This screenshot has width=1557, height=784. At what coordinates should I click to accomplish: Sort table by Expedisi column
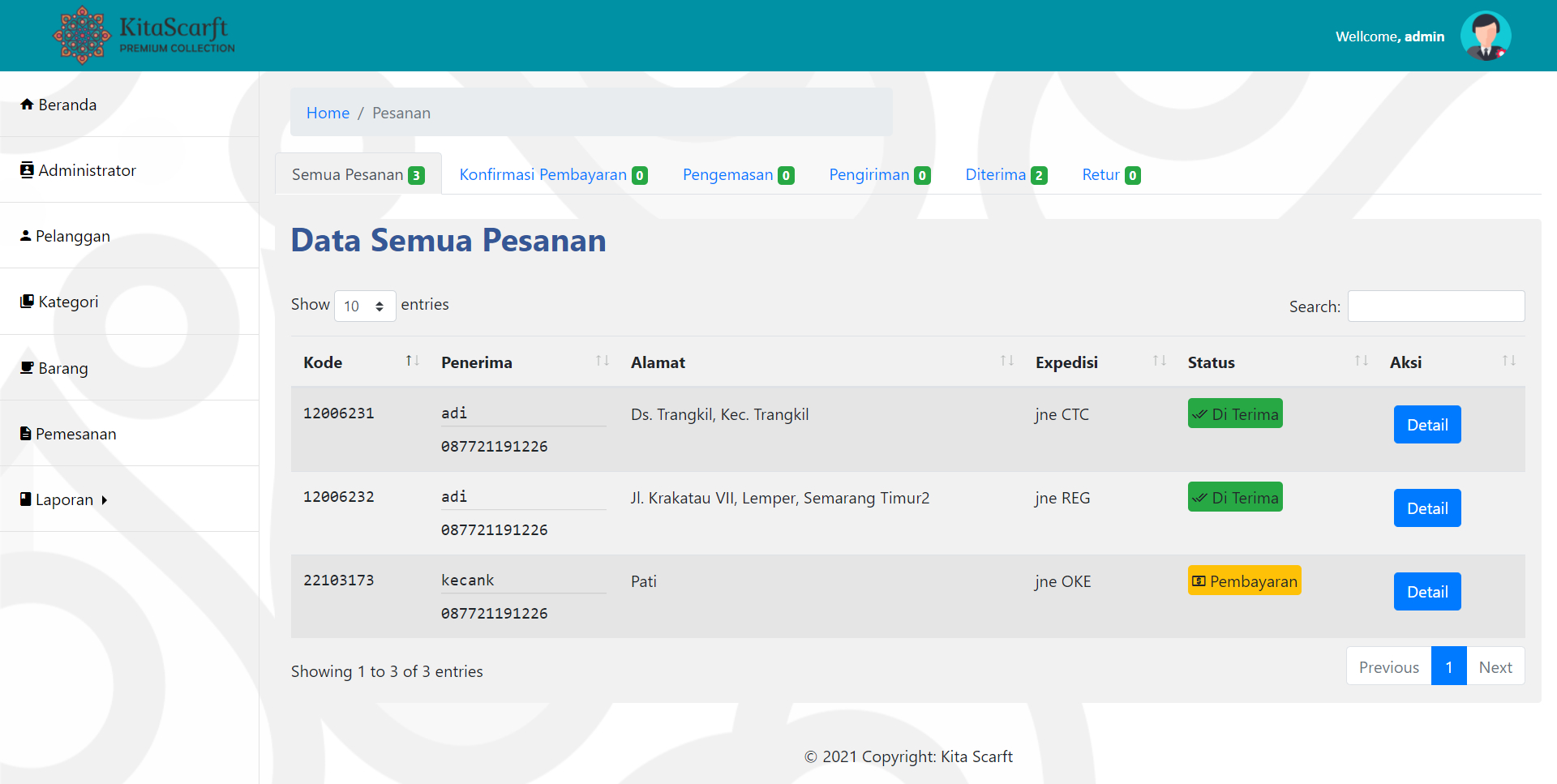(1159, 362)
